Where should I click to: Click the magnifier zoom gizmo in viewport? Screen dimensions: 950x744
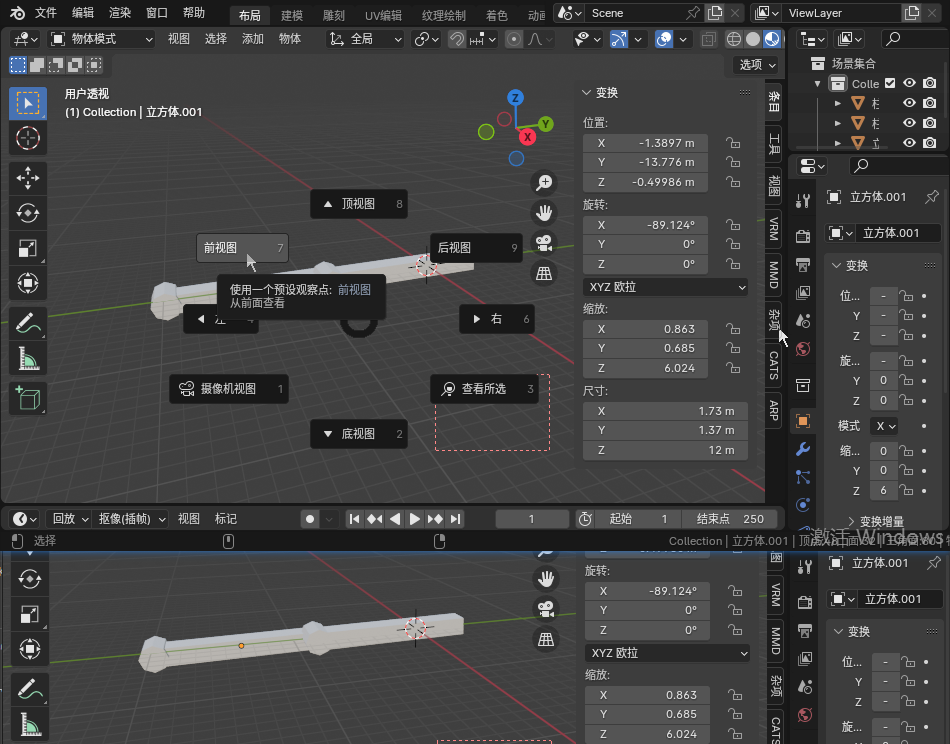(544, 183)
